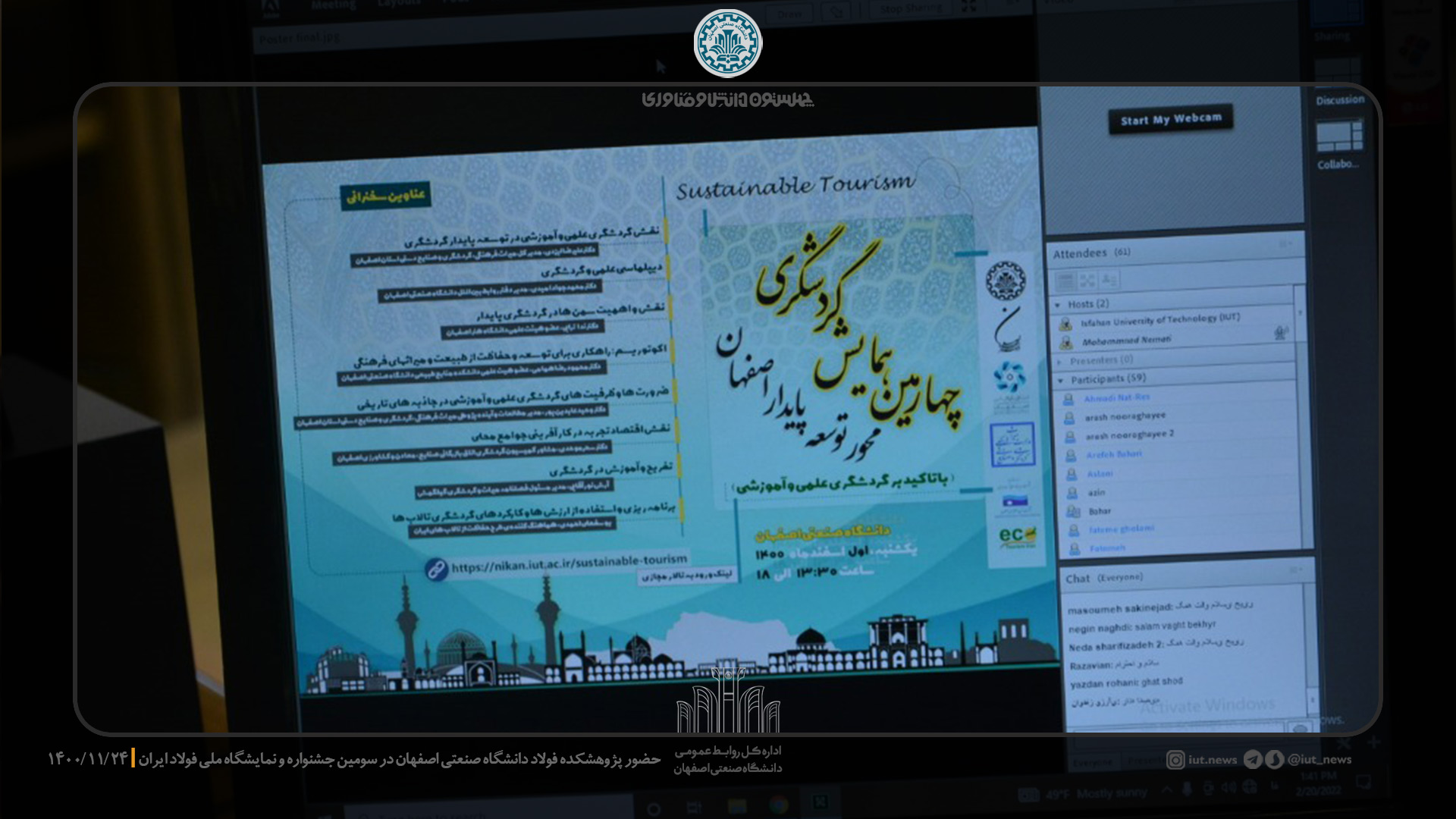Screen dimensions: 1456x819
Task: Click the chat send message bubble icon
Action: click(x=1300, y=729)
